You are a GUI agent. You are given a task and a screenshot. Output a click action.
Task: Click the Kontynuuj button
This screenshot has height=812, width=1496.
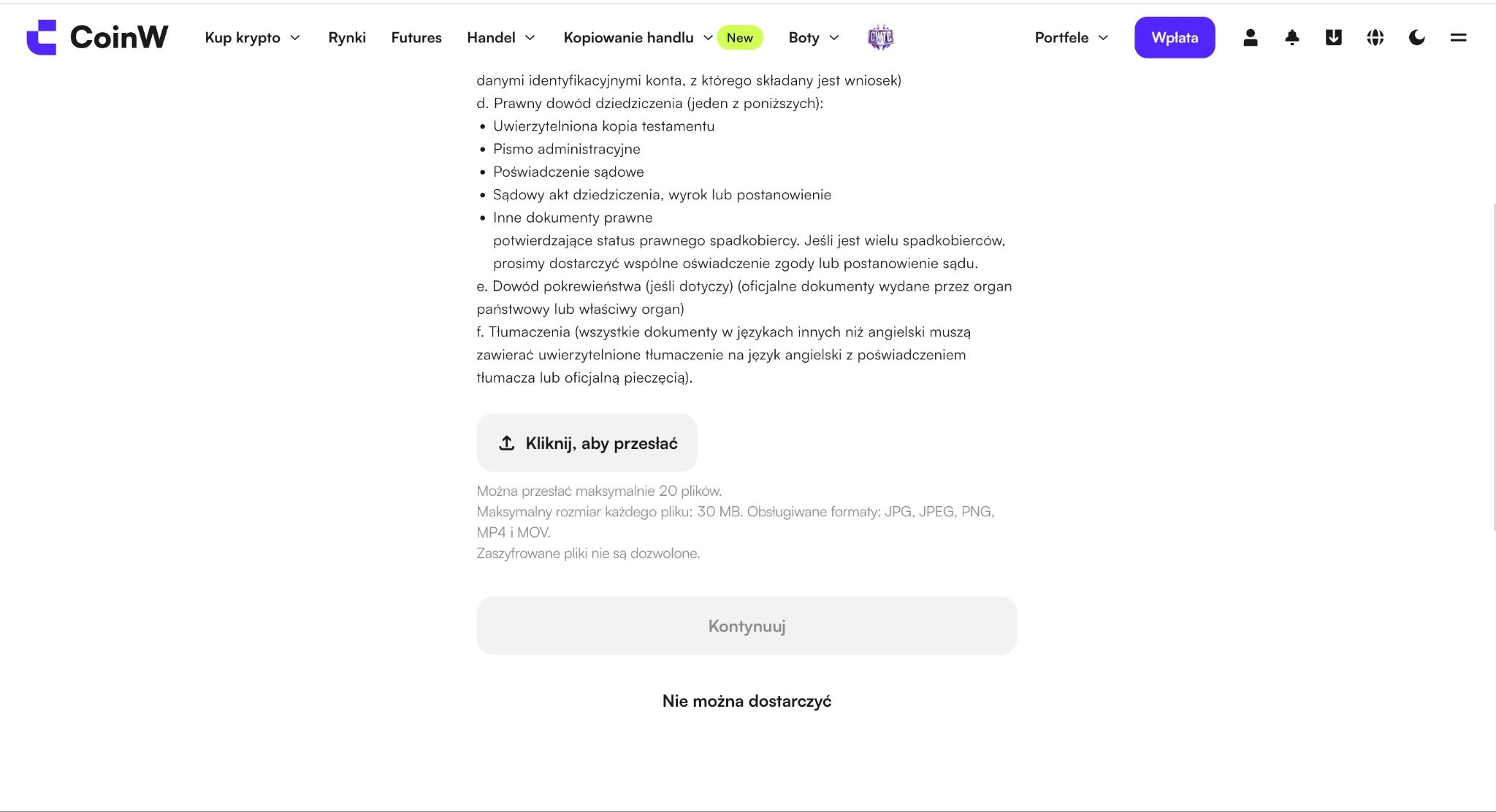(747, 626)
